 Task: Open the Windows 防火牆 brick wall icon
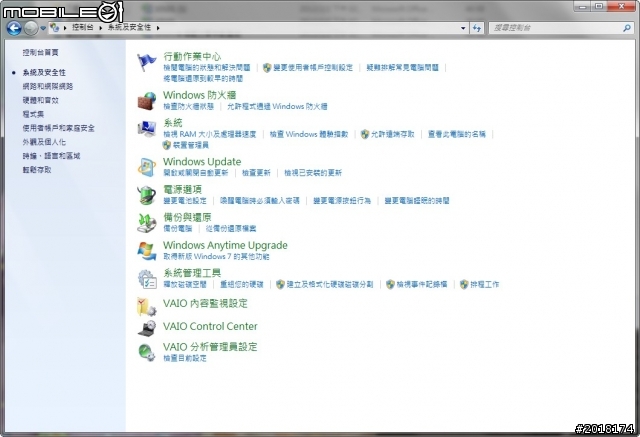(147, 101)
